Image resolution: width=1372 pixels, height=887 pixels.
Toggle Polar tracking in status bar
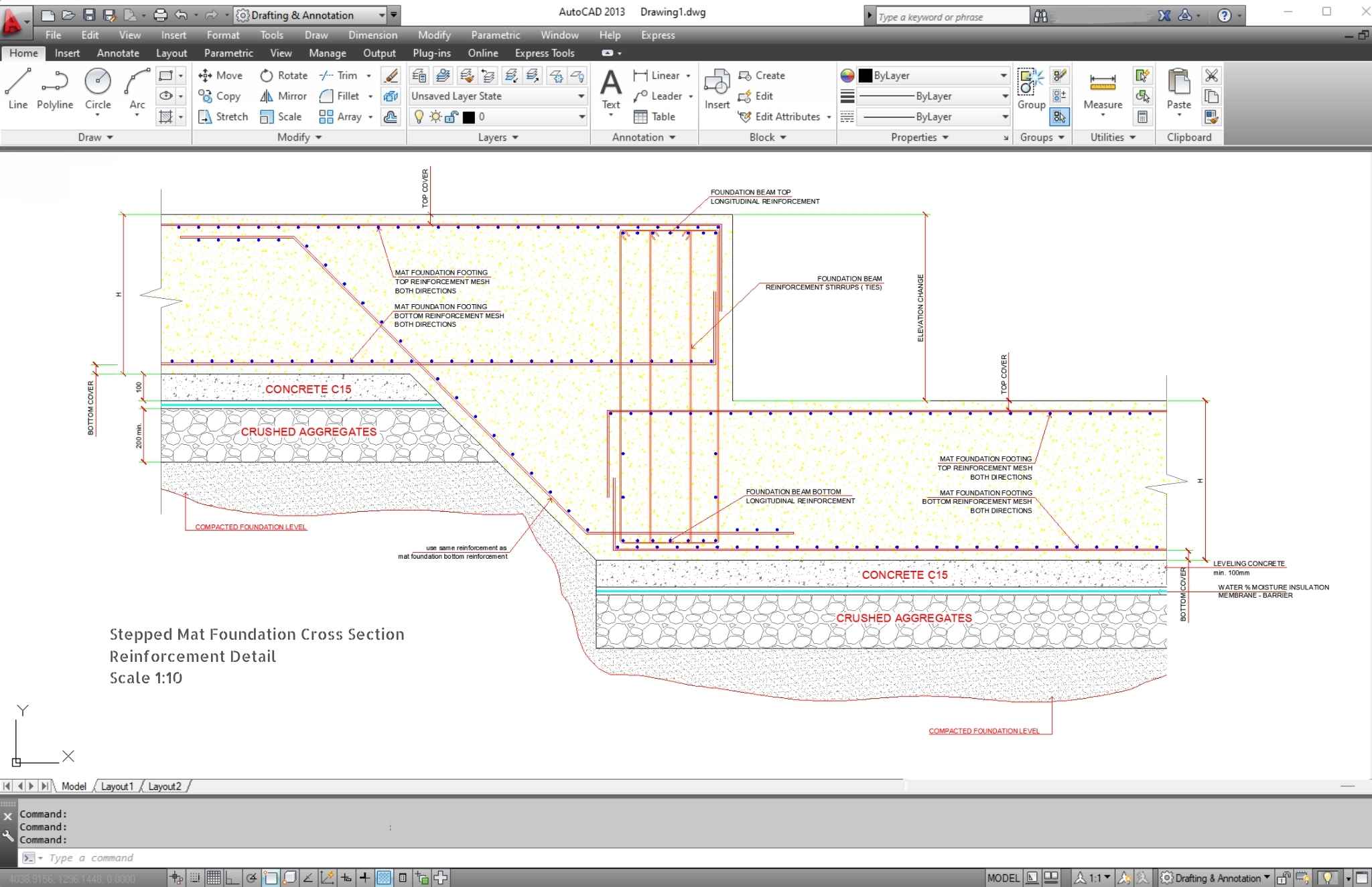[x=251, y=878]
